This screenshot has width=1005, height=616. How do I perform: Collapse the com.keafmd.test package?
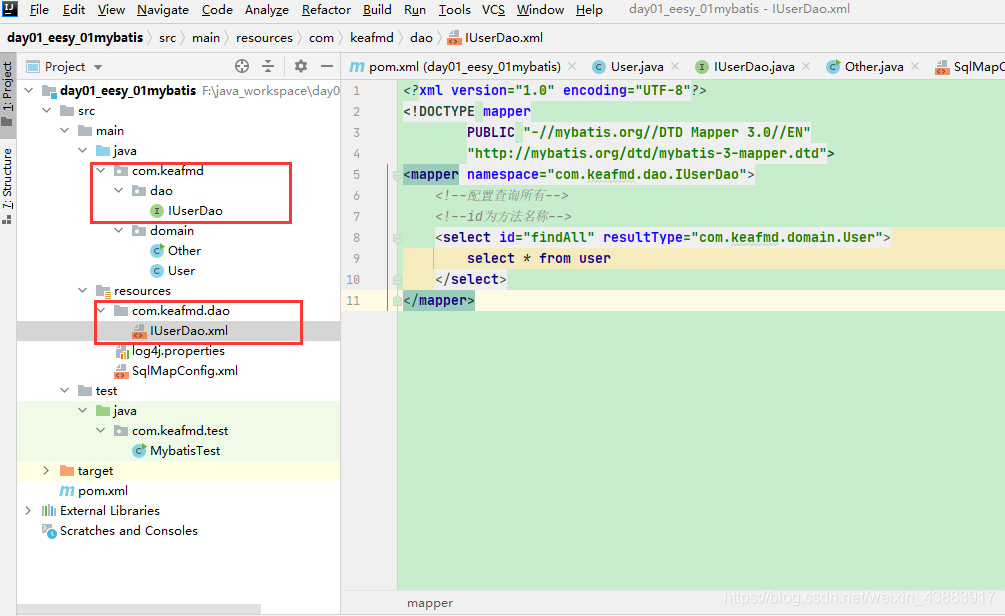point(101,431)
